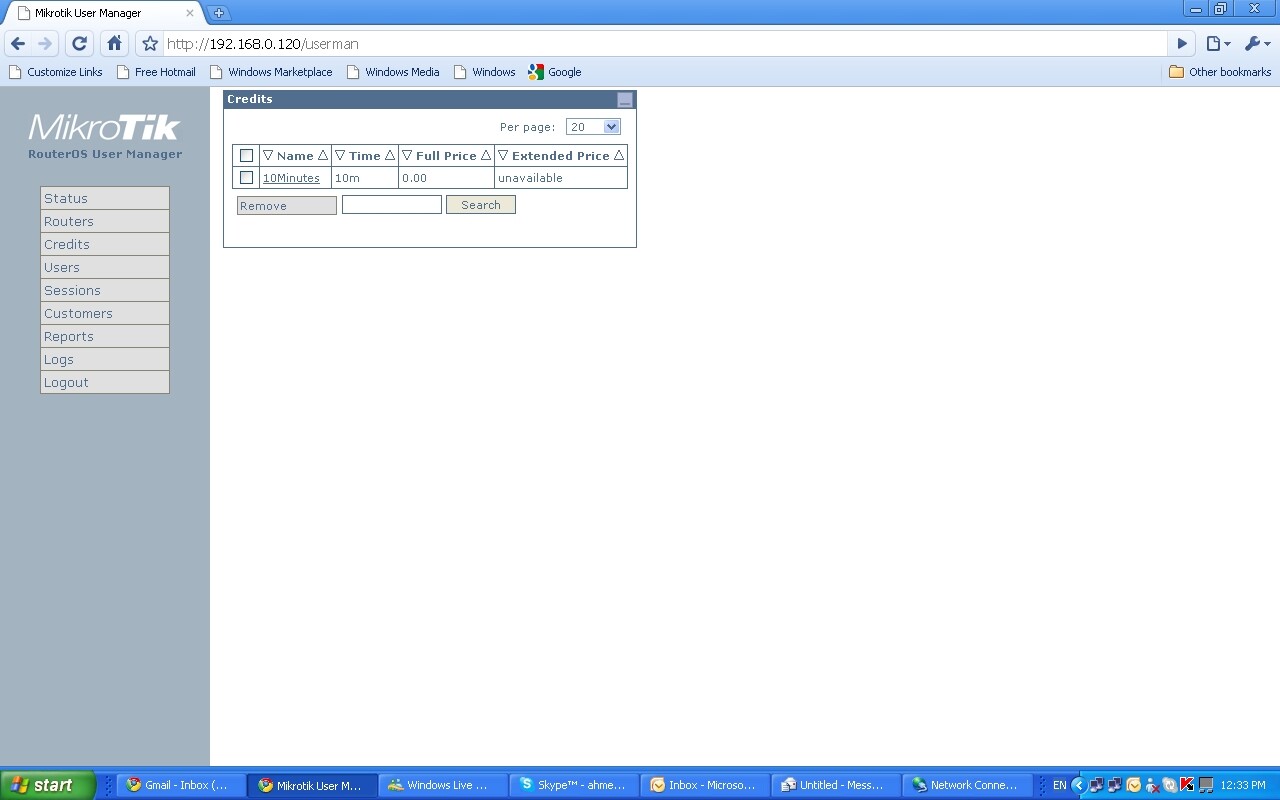Open the Customize Links bookmark
1280x800 pixels.
pyautogui.click(x=55, y=72)
